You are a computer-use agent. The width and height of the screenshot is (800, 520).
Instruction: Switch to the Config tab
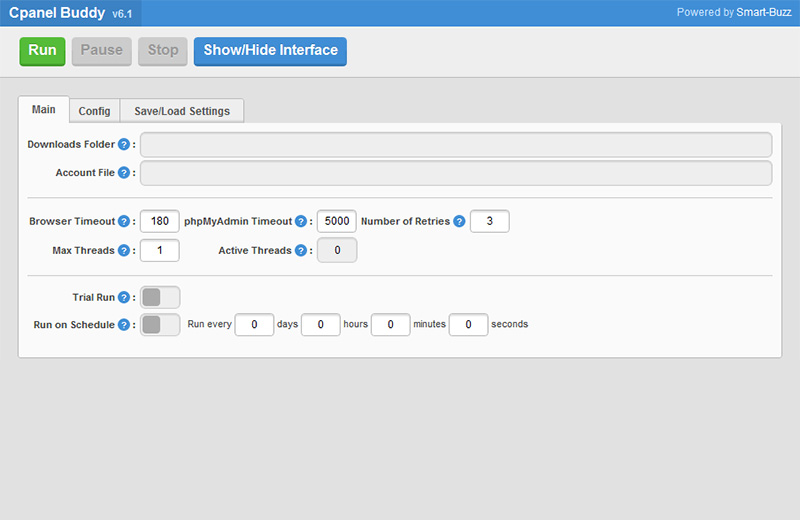tap(94, 111)
